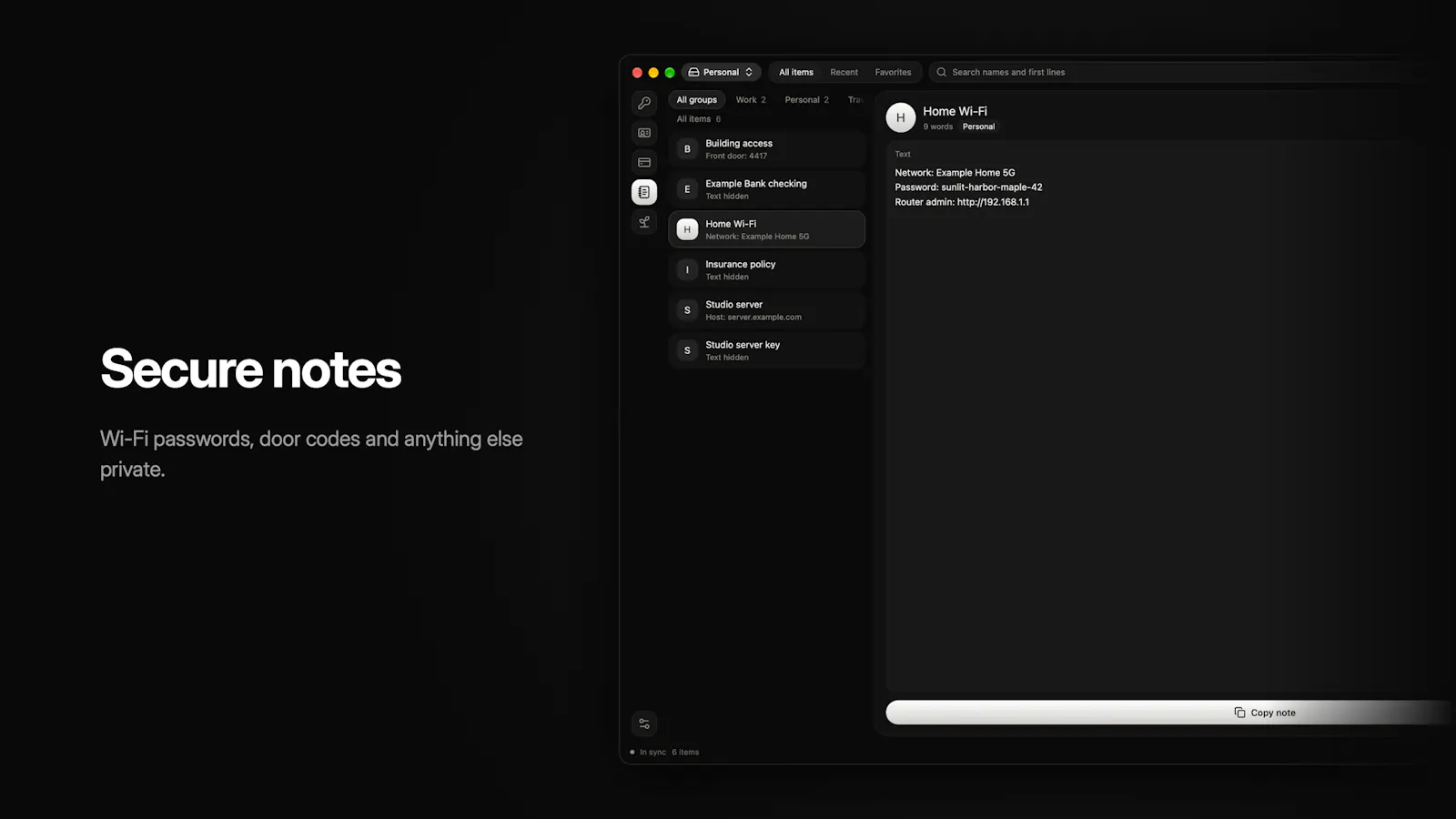Image resolution: width=1456 pixels, height=819 pixels.
Task: Open the Building access note
Action: click(x=766, y=149)
